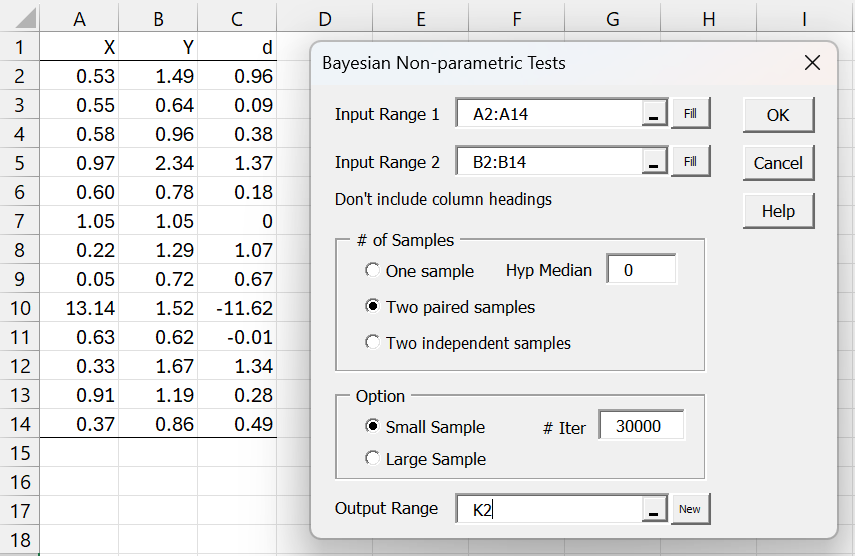Click cell with value 1.49
855x556 pixels.
tap(158, 76)
